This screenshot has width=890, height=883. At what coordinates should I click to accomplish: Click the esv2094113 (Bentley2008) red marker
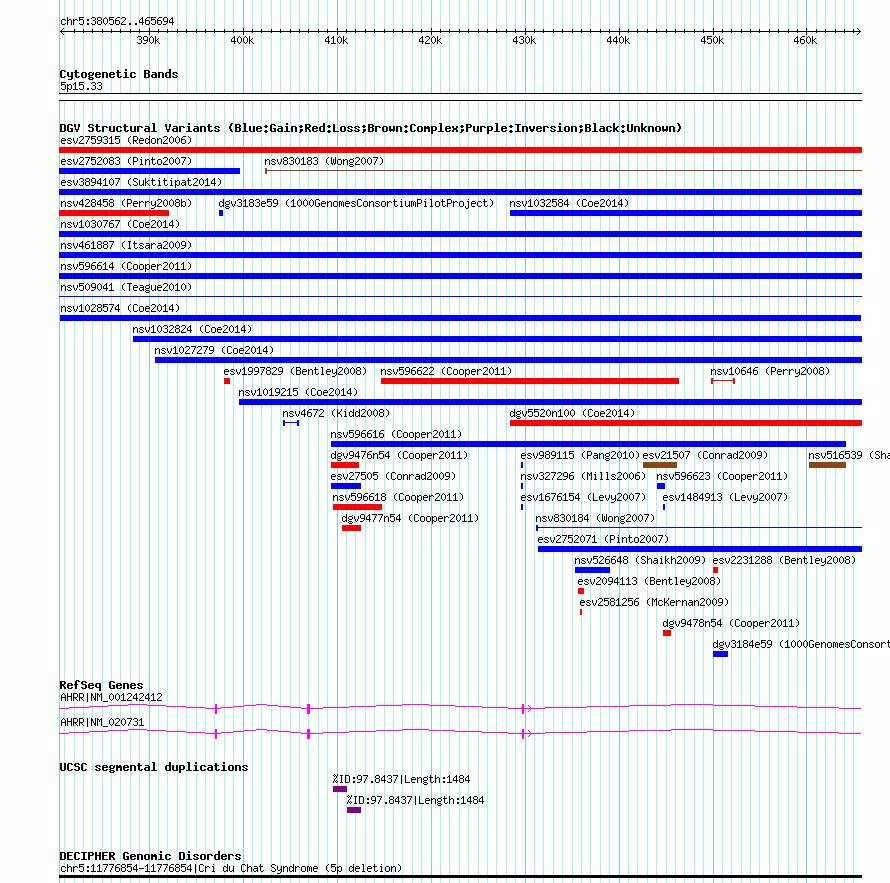coord(581,591)
